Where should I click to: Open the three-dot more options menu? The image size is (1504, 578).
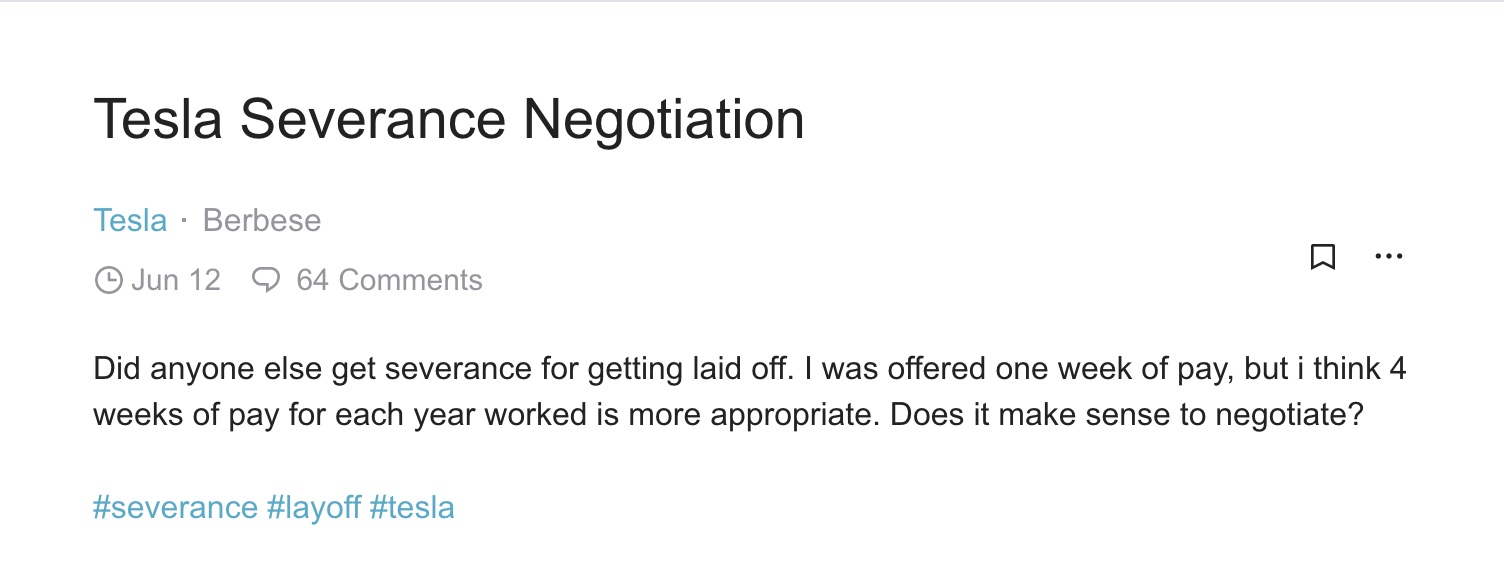(1389, 257)
